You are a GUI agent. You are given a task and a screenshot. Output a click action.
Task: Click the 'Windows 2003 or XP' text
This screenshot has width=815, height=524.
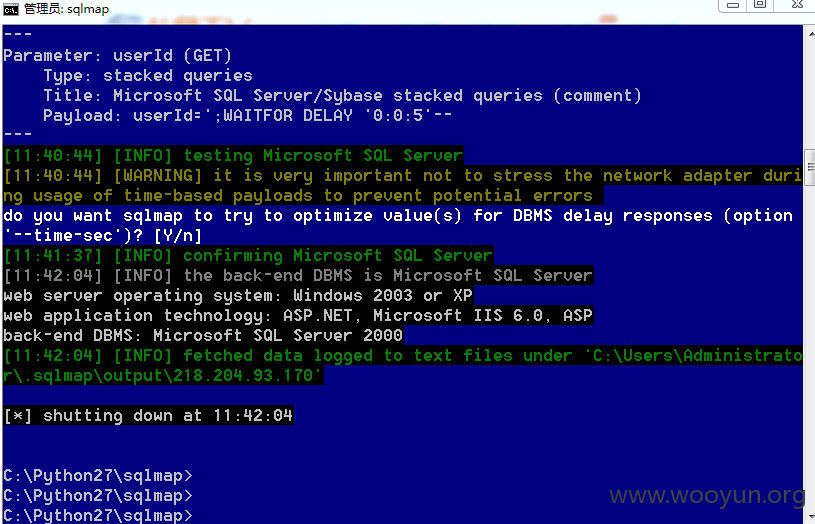(383, 295)
